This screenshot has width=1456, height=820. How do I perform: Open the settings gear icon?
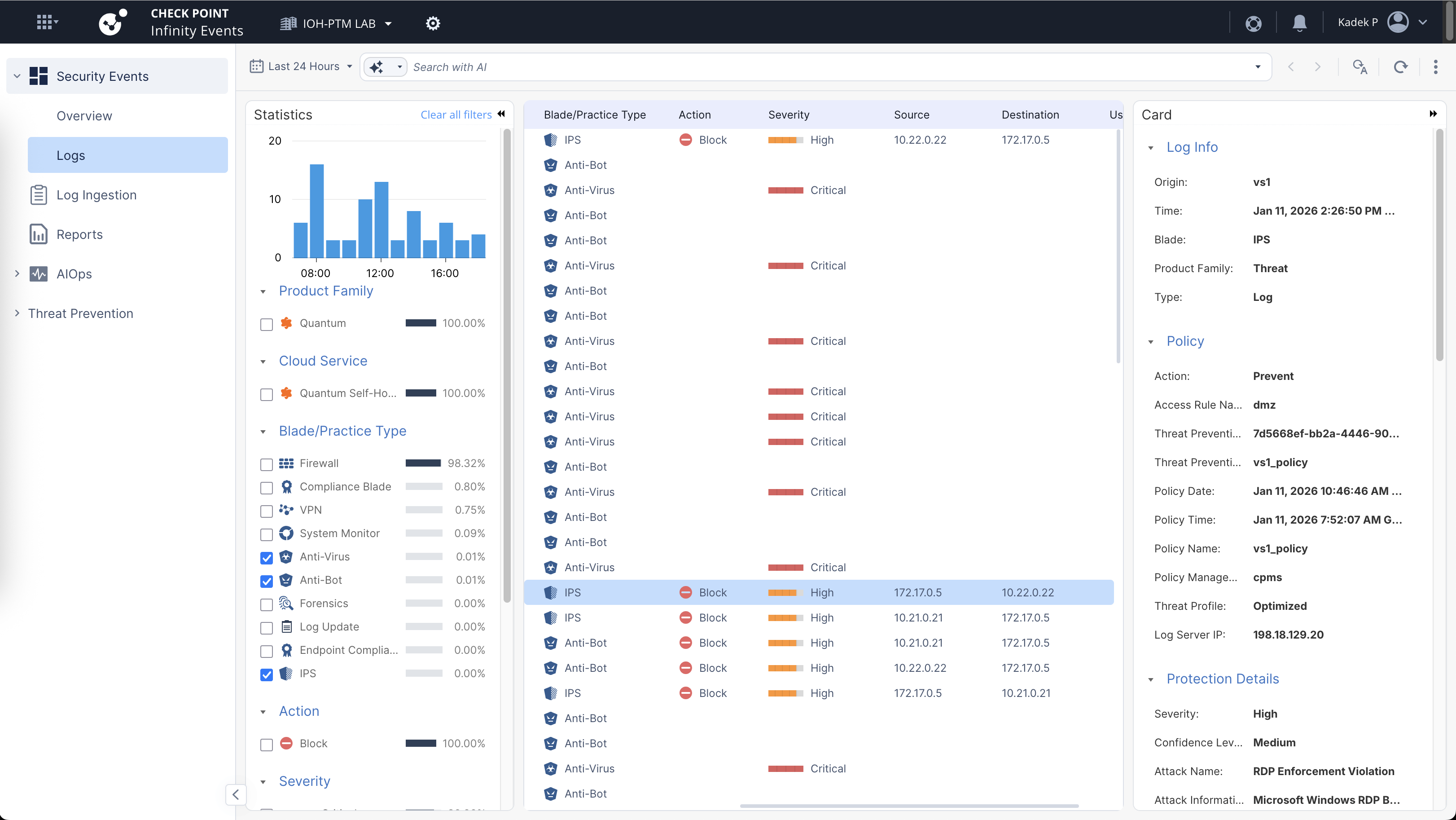tap(433, 23)
